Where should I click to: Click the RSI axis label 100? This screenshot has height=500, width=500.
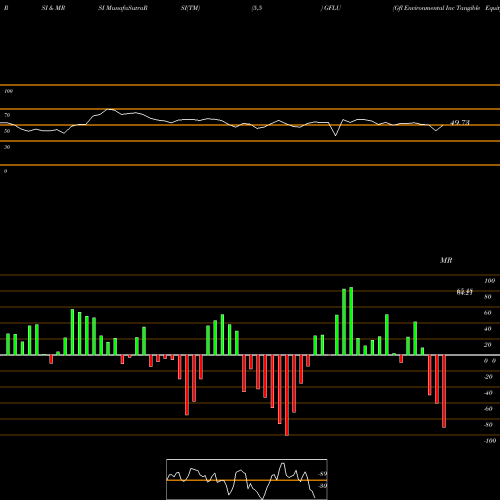point(9,91)
